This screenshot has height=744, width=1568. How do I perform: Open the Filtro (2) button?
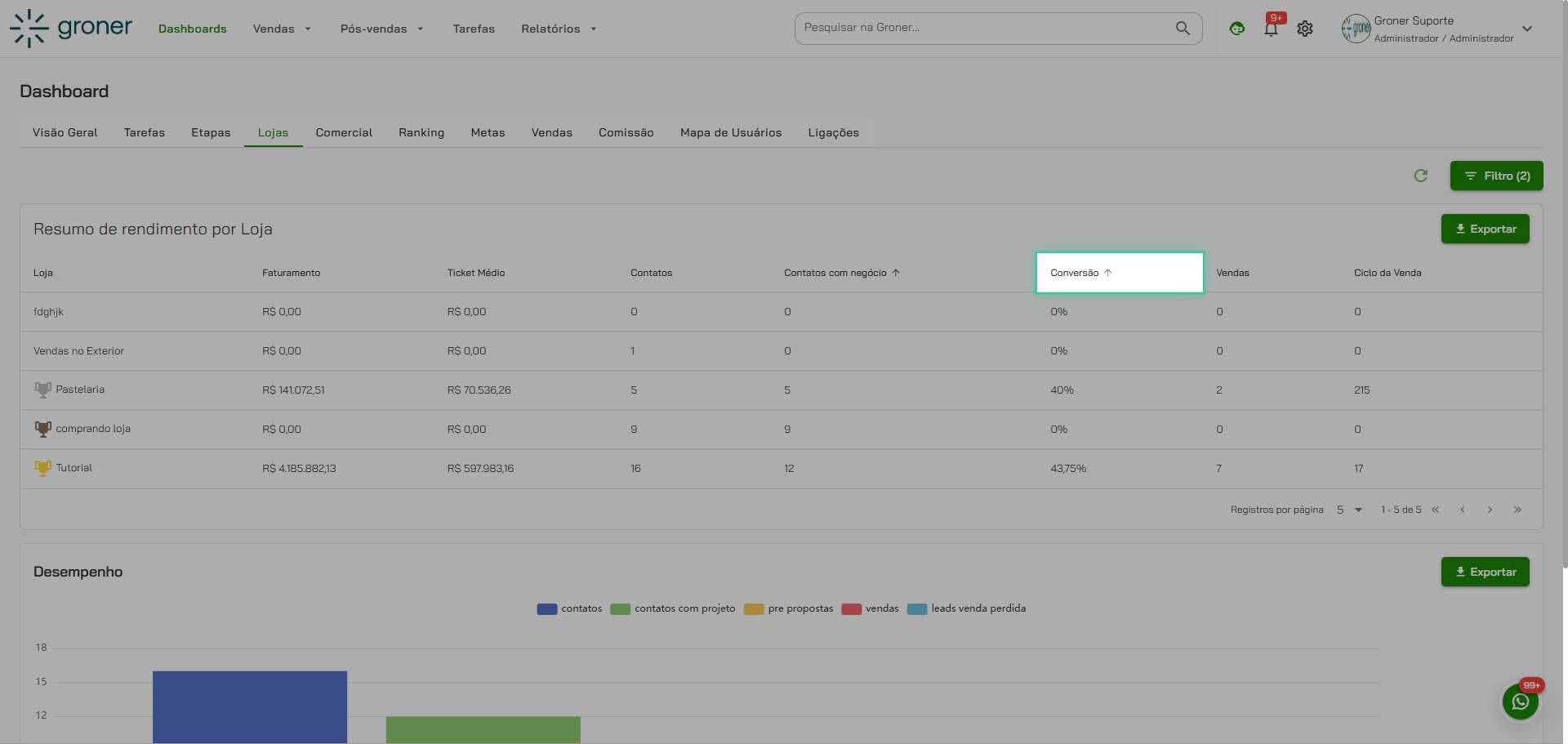click(x=1496, y=176)
